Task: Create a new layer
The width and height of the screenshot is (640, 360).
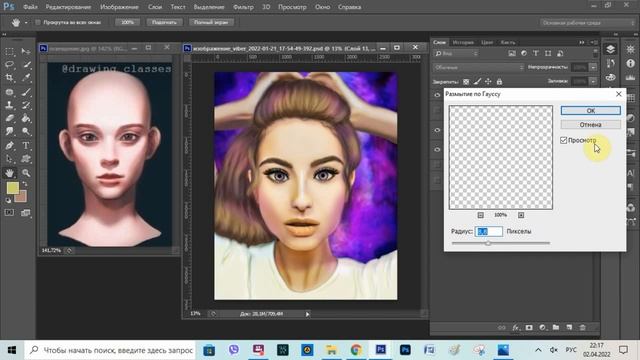Action: pos(569,327)
